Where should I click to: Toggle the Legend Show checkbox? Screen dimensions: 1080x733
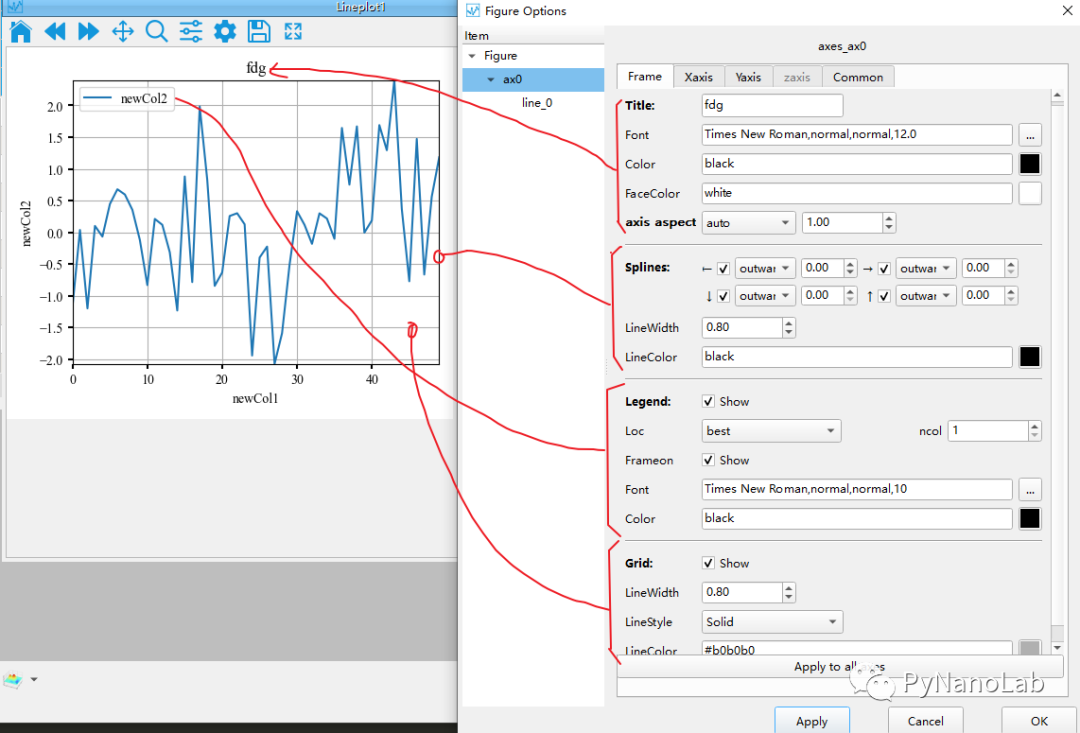708,401
